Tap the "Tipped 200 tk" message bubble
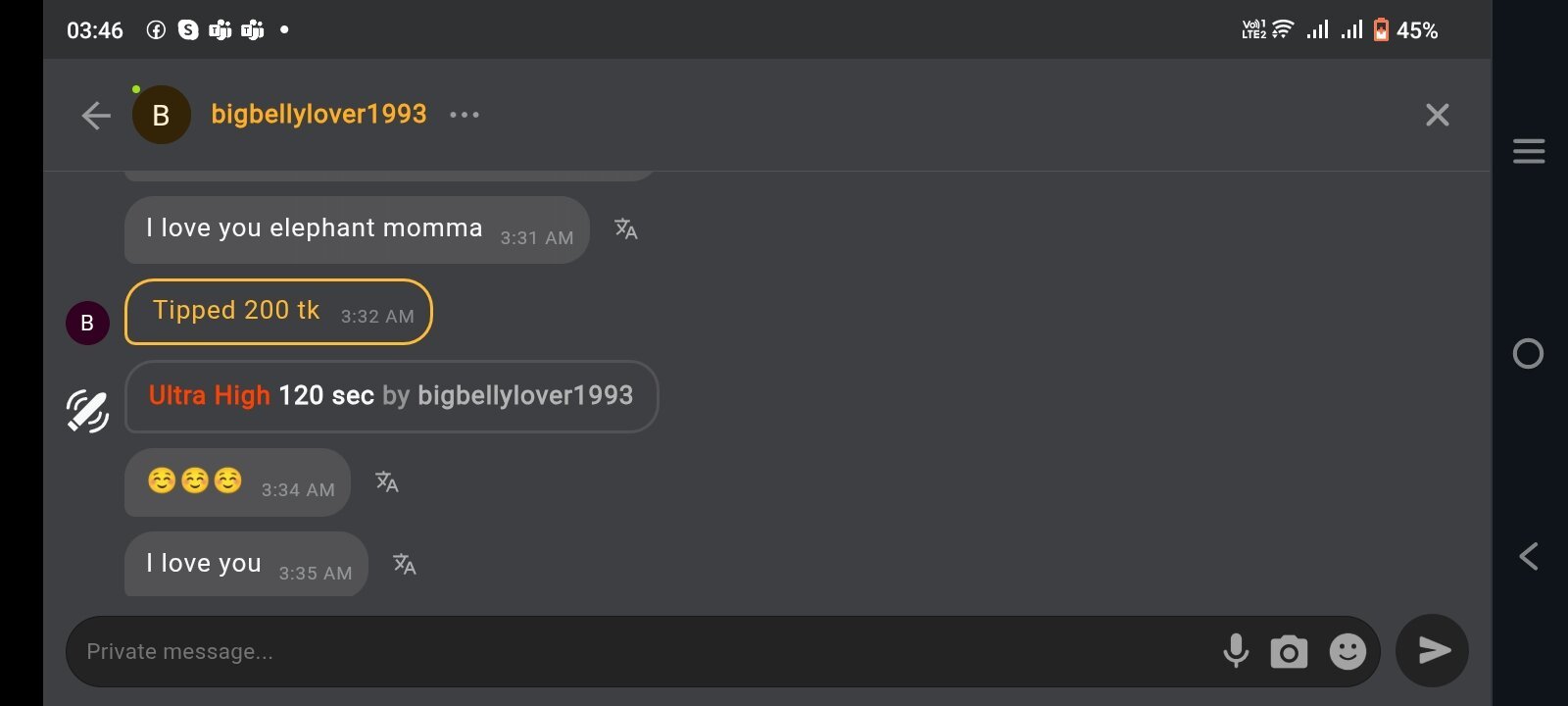 [278, 312]
